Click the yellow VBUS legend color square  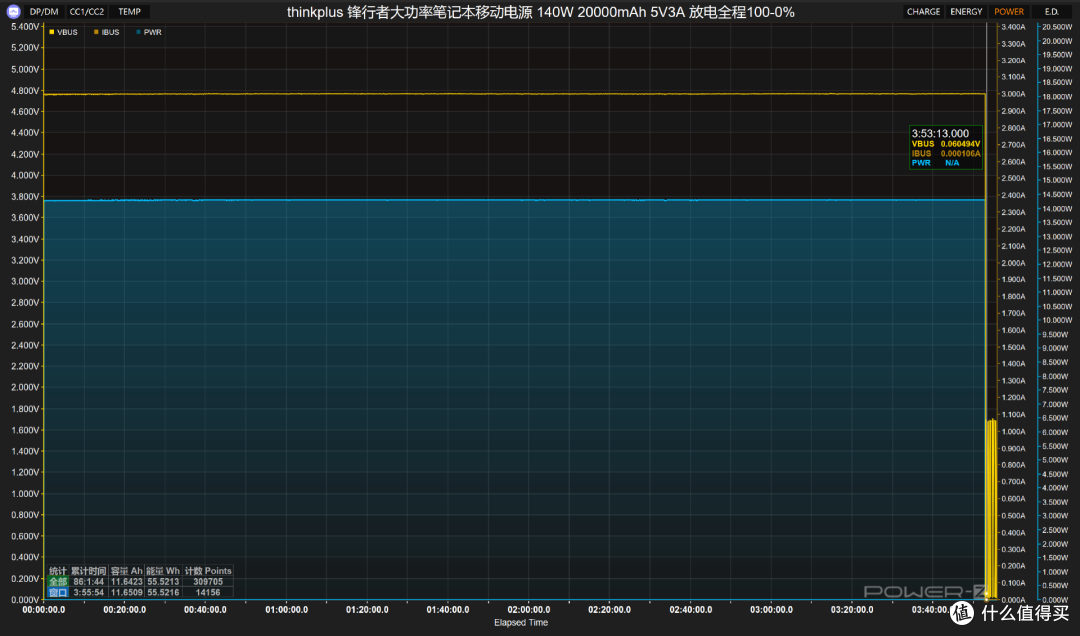52,32
